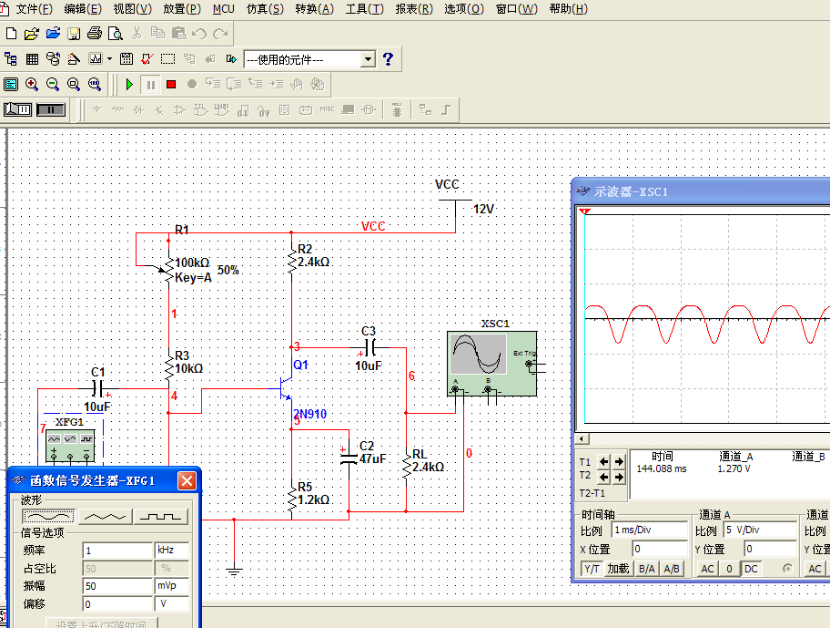Open the 工具(T) tools menu

pyautogui.click(x=364, y=9)
